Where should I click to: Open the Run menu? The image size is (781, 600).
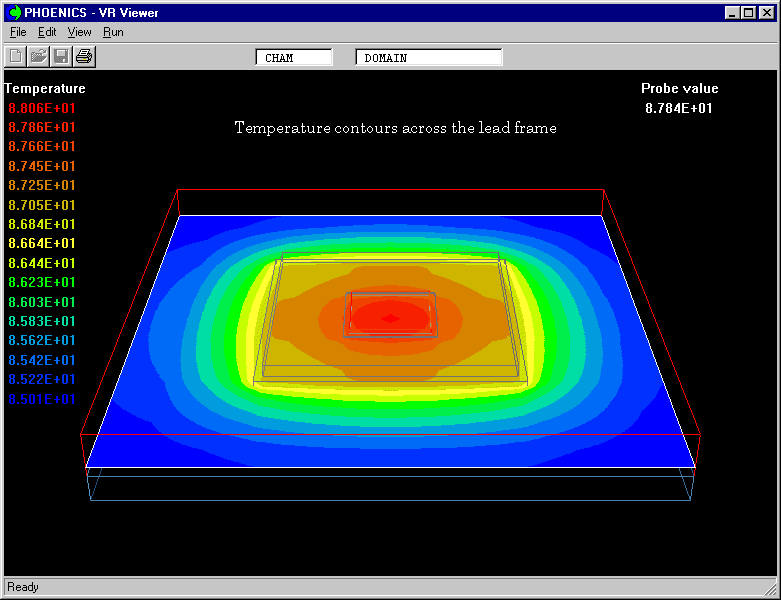click(113, 32)
